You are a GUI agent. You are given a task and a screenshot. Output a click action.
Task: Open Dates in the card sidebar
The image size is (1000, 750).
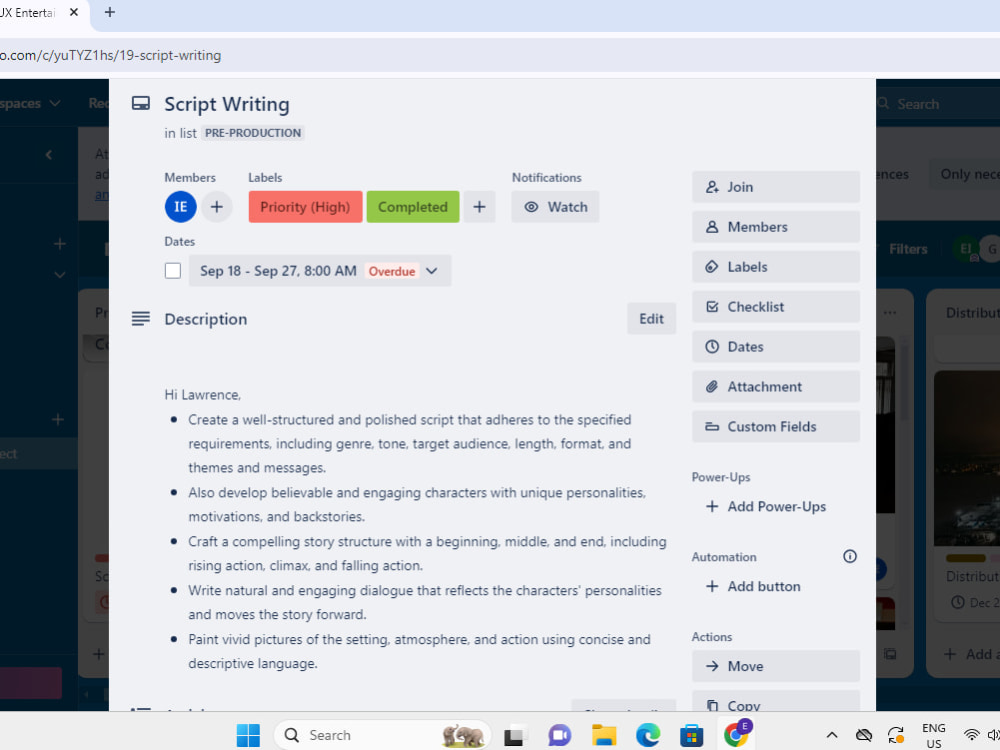776,347
